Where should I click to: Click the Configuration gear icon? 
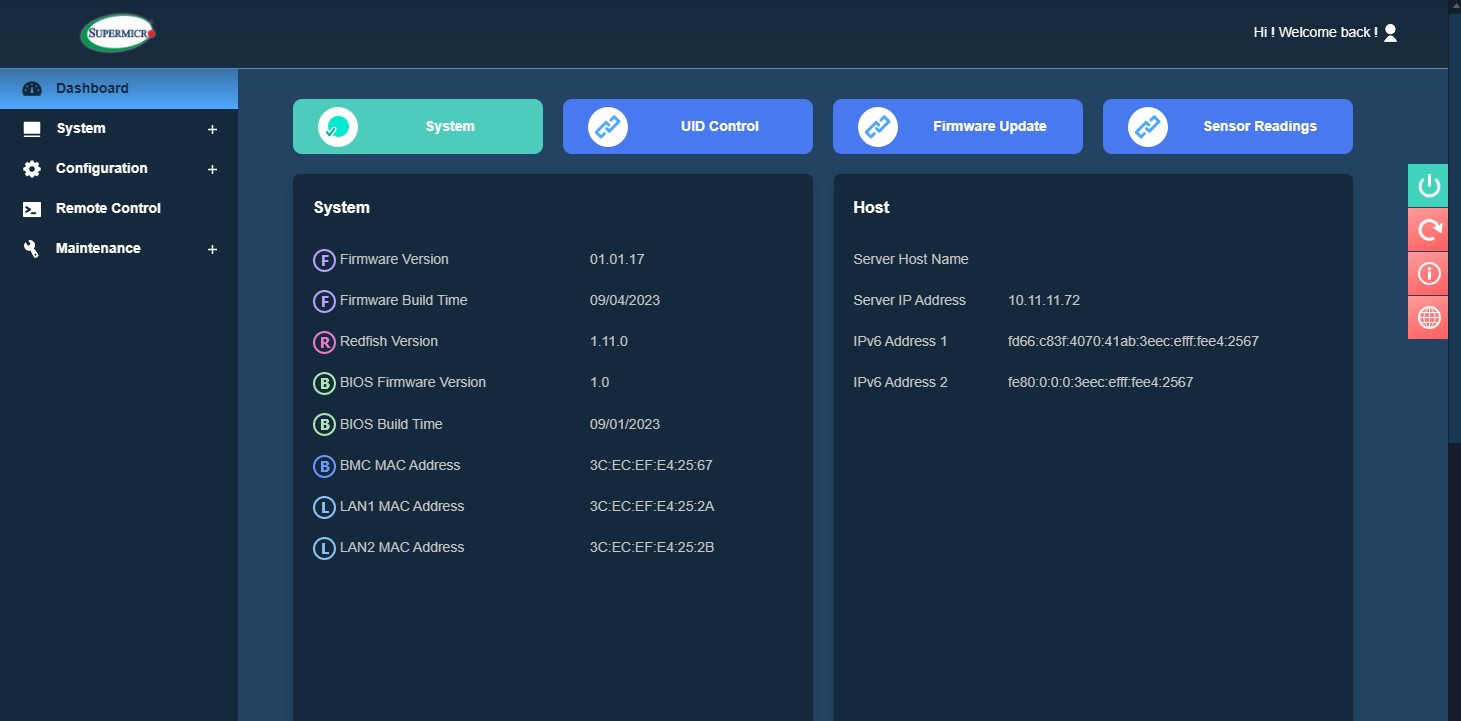(x=32, y=169)
